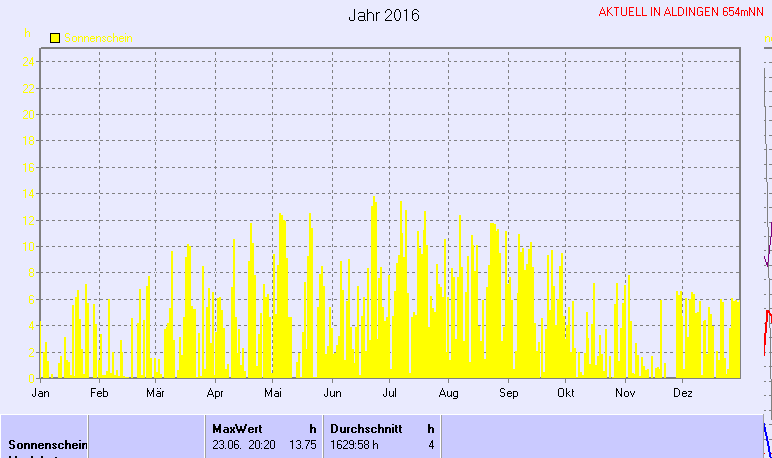Screen dimensions: 772x458
Task: Click the MaxWert column header
Action: 237,428
